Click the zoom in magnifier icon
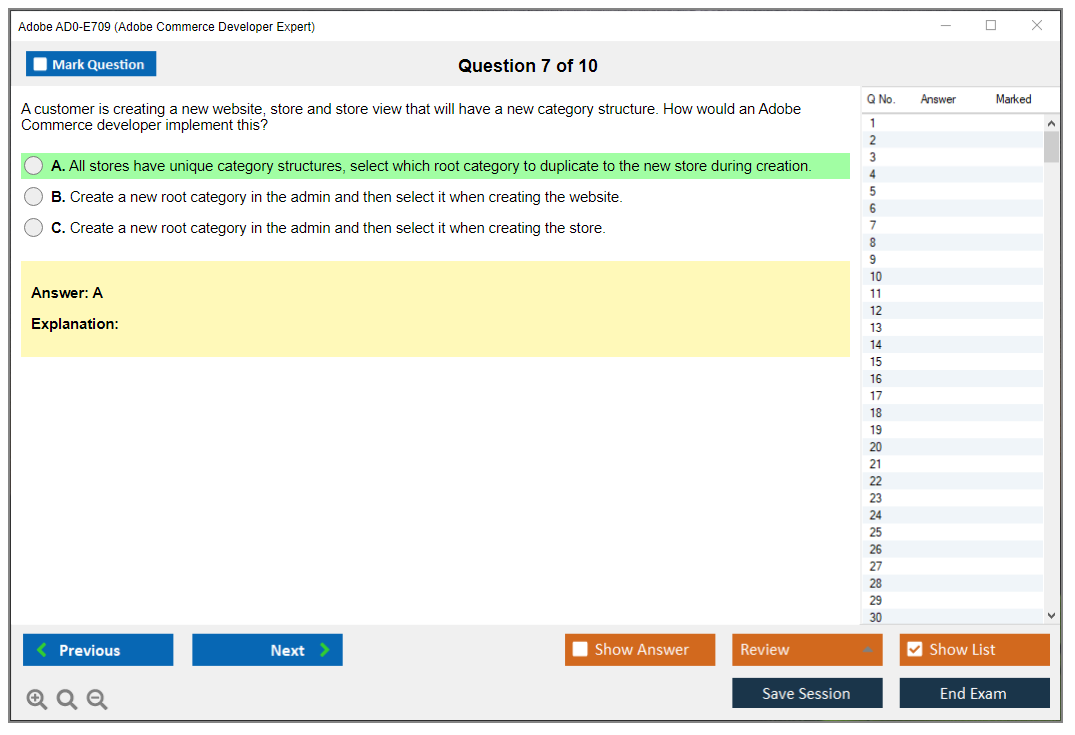The width and height of the screenshot is (1075, 735). 37,700
